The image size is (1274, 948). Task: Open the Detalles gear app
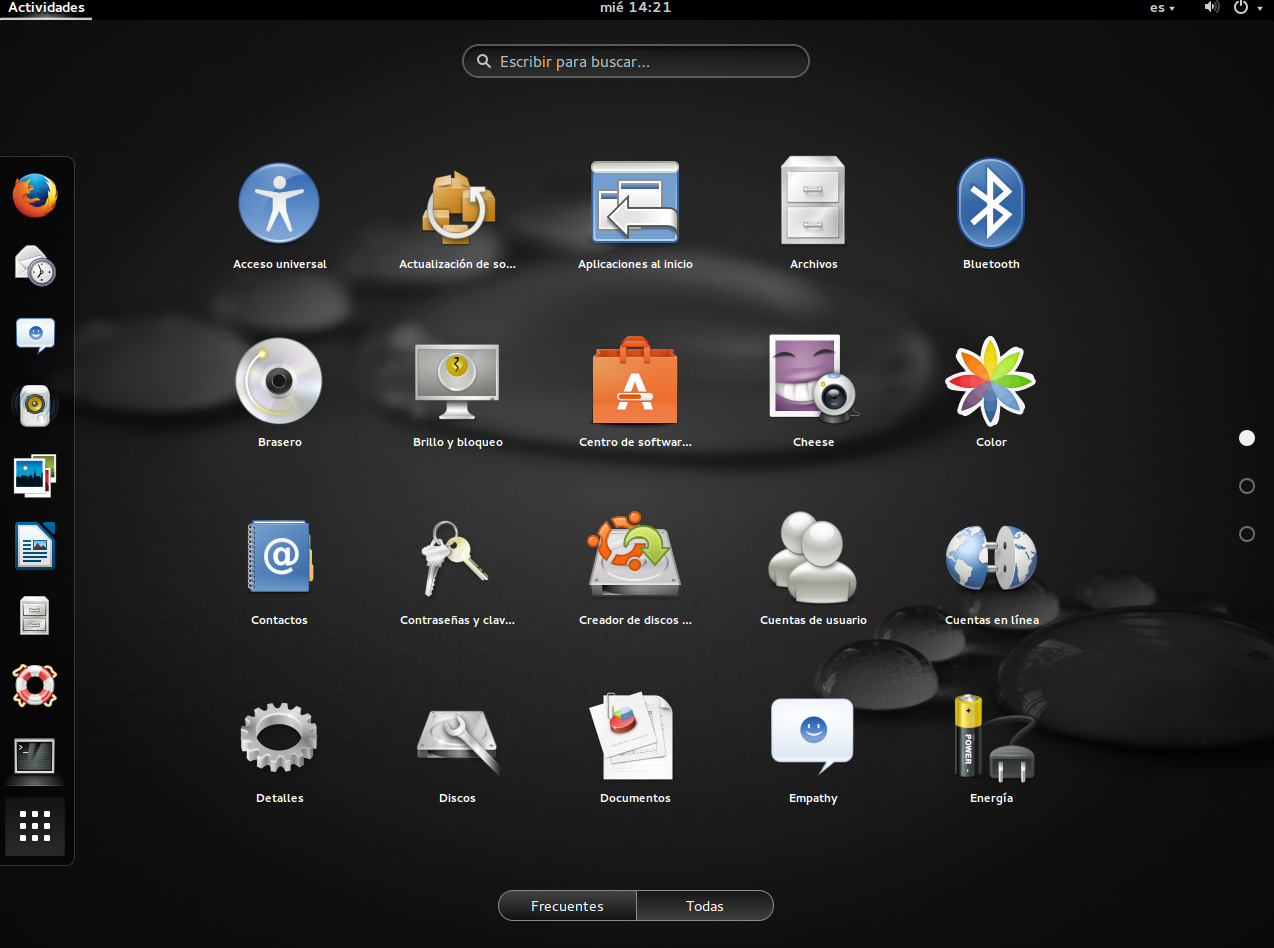pyautogui.click(x=279, y=738)
